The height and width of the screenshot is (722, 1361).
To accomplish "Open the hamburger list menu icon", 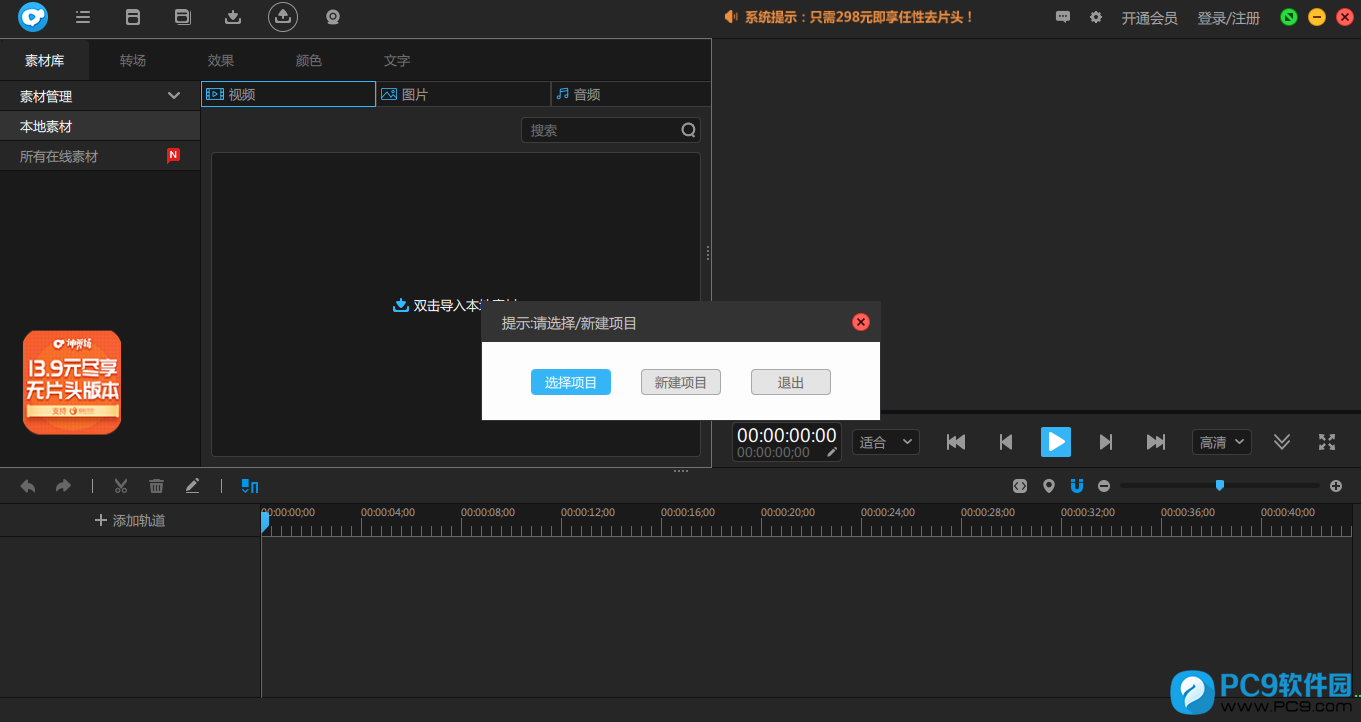I will click(x=83, y=17).
